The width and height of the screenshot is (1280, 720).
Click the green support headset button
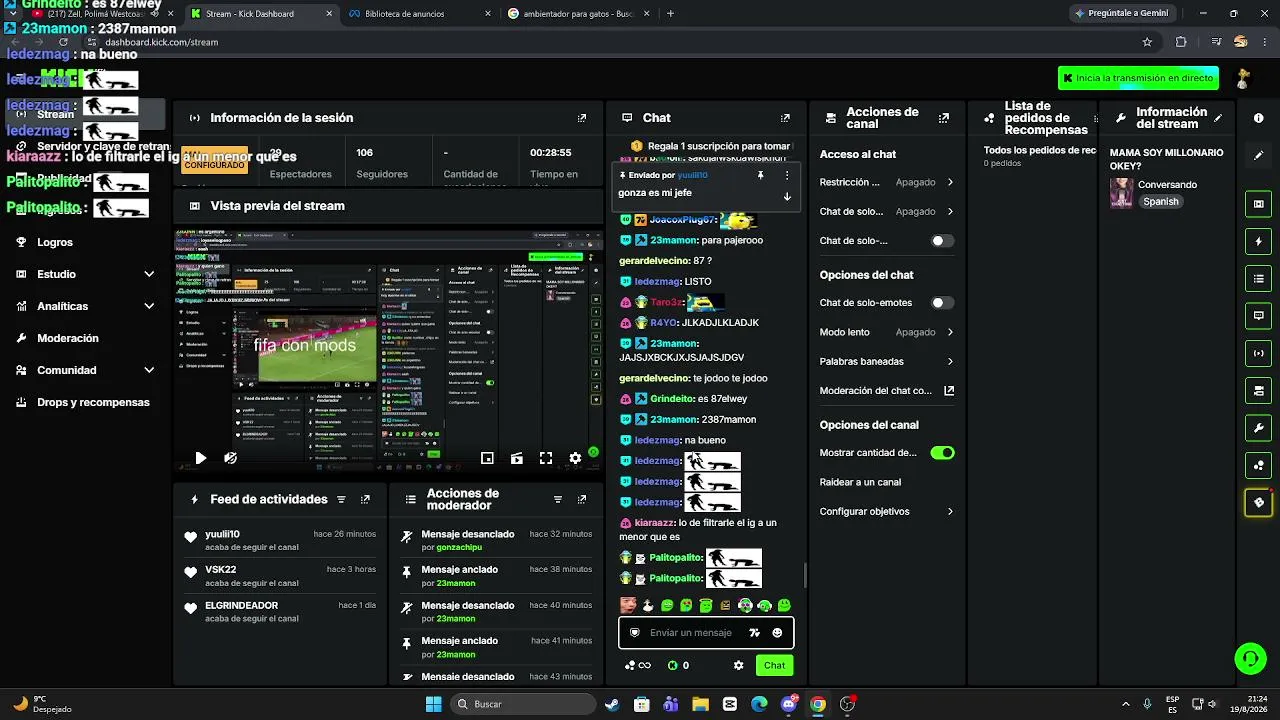(x=1250, y=658)
